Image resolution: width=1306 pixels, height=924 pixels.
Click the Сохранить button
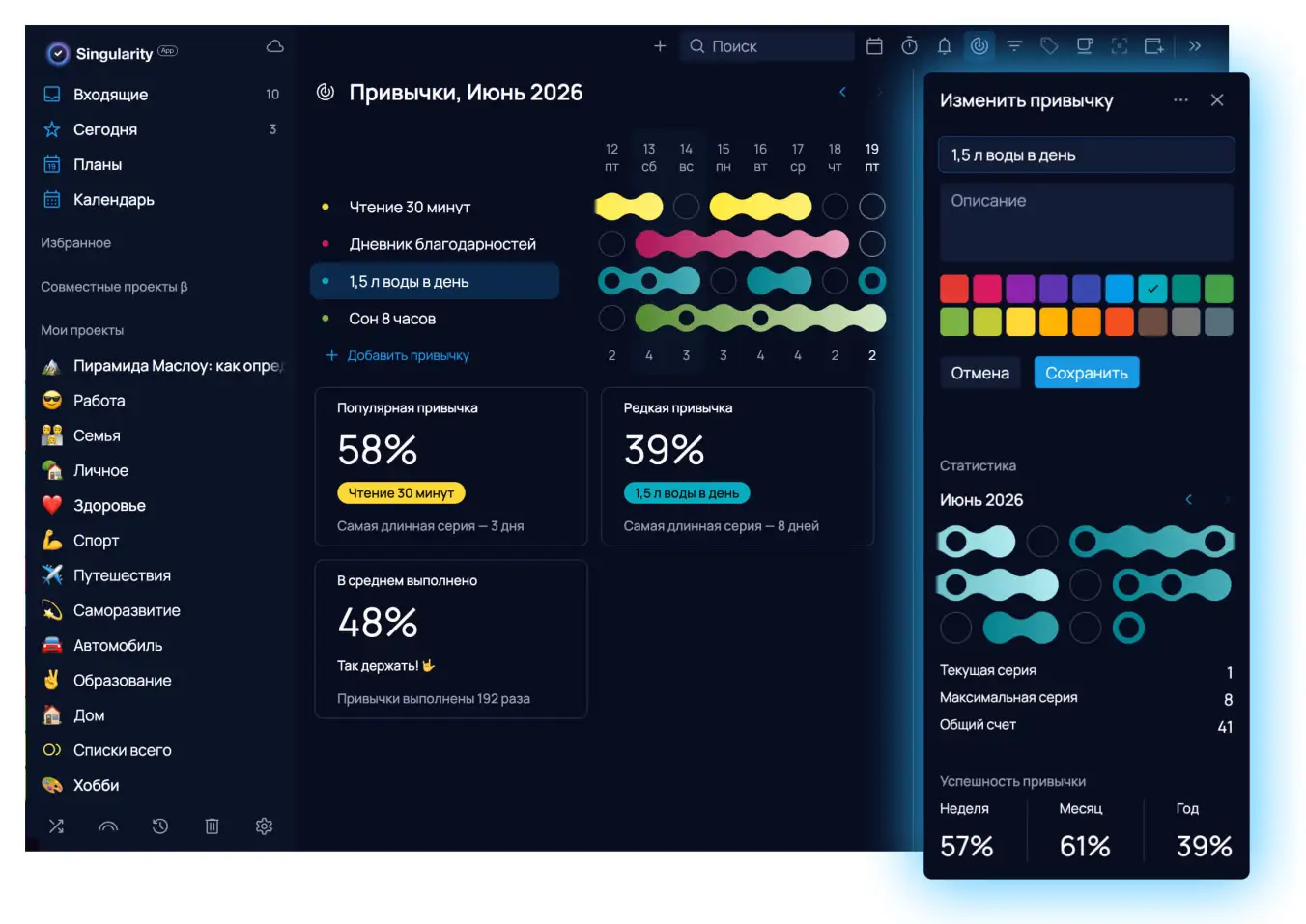[1087, 373]
